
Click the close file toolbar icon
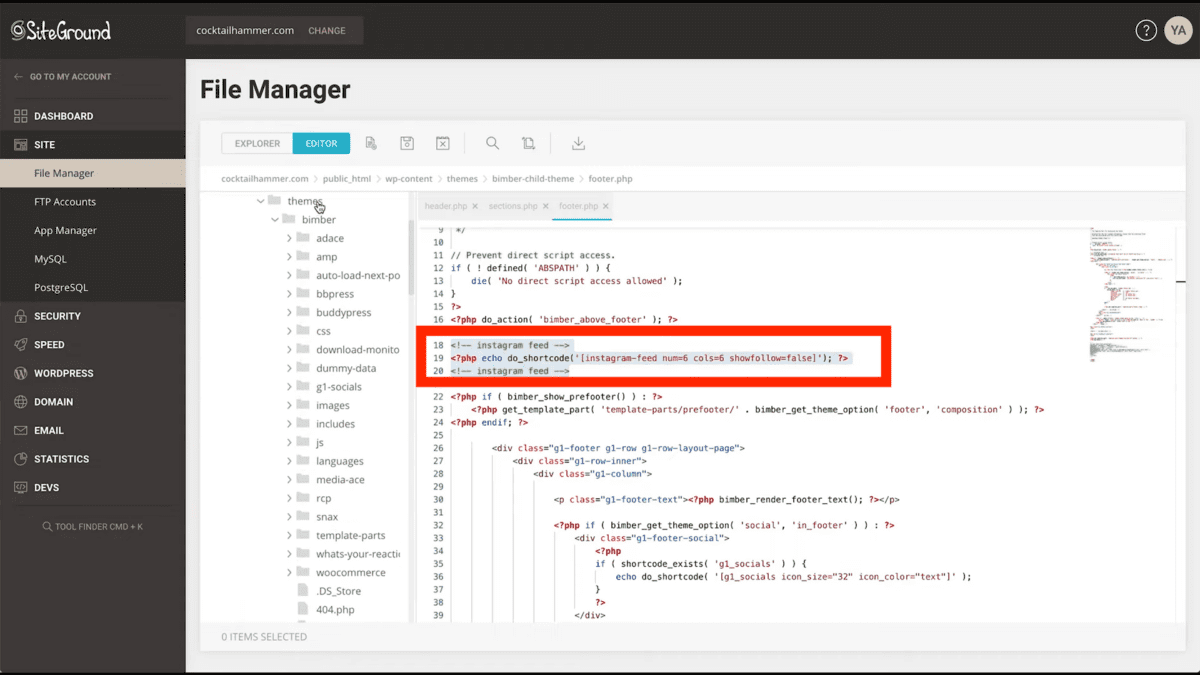tap(443, 144)
